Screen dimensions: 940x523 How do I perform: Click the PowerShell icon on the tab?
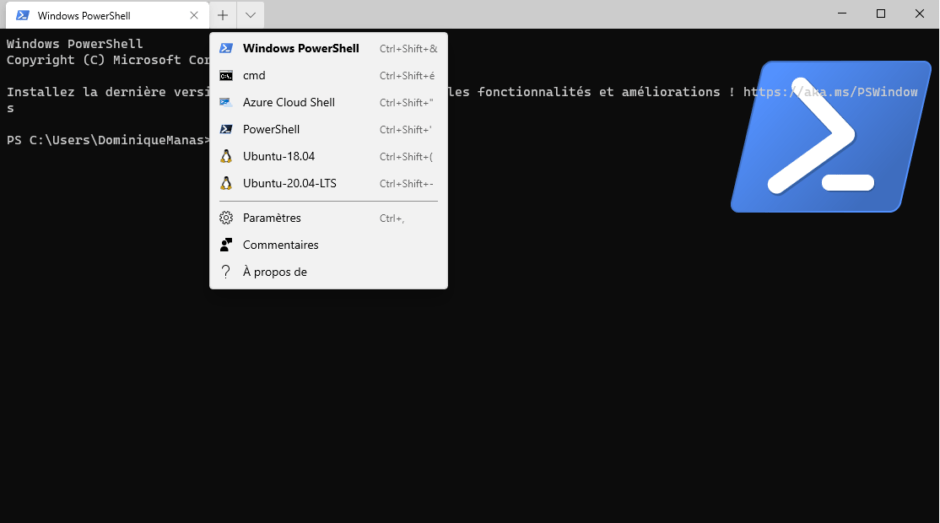[22, 15]
